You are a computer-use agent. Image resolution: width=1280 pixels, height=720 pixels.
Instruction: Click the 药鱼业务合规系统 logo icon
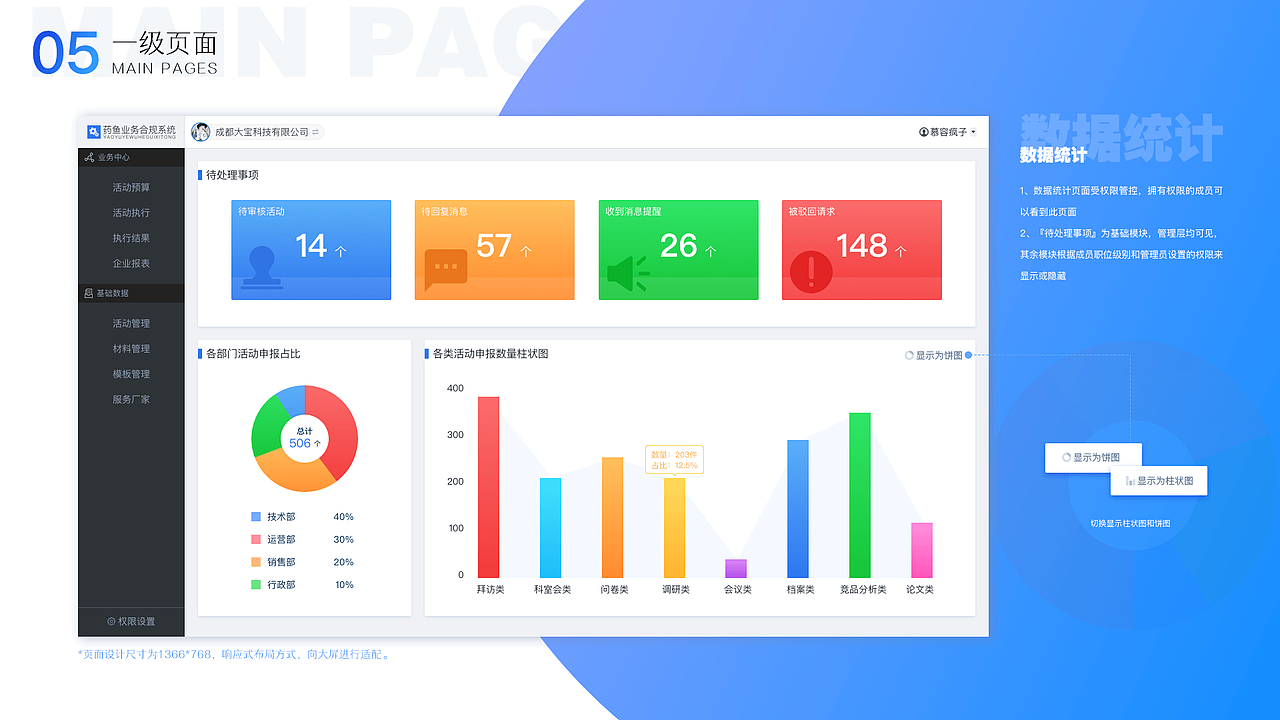coord(95,129)
